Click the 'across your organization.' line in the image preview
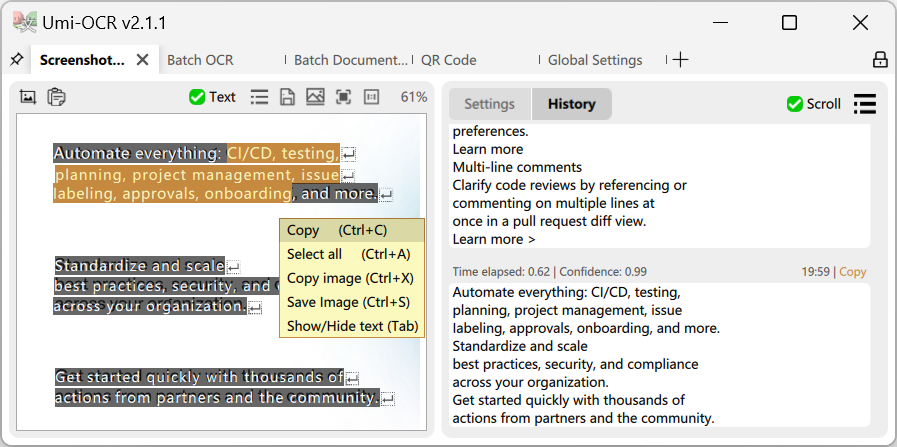Screen dimensions: 897x447 [150, 306]
